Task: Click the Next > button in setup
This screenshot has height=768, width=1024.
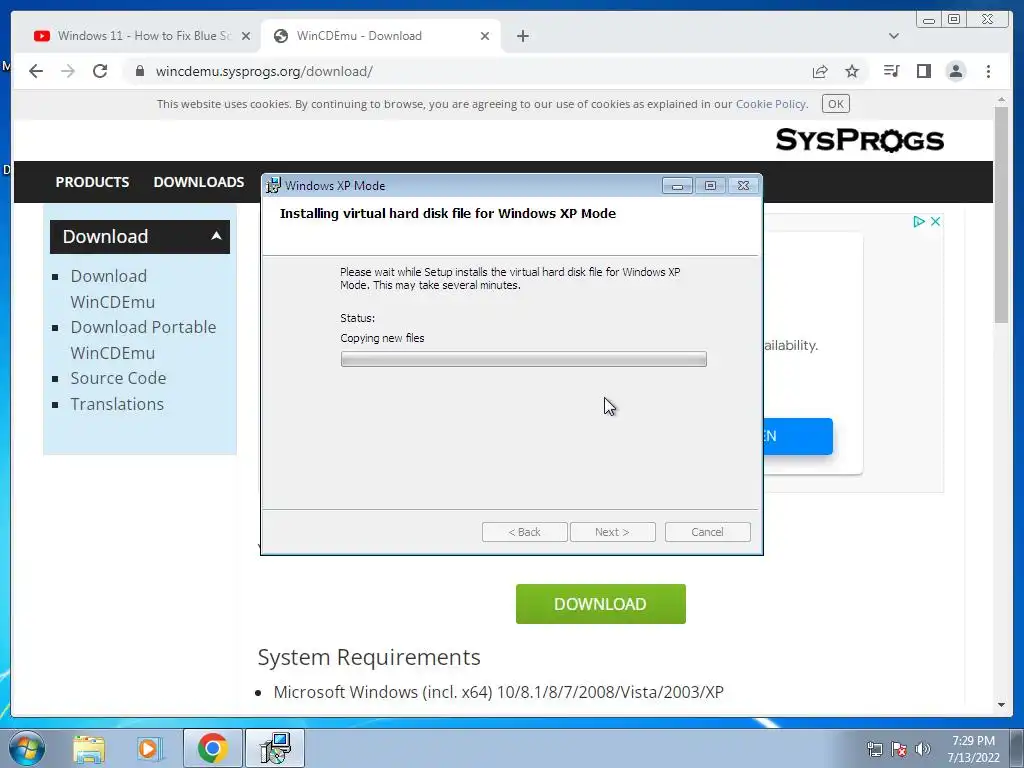Action: pyautogui.click(x=612, y=532)
